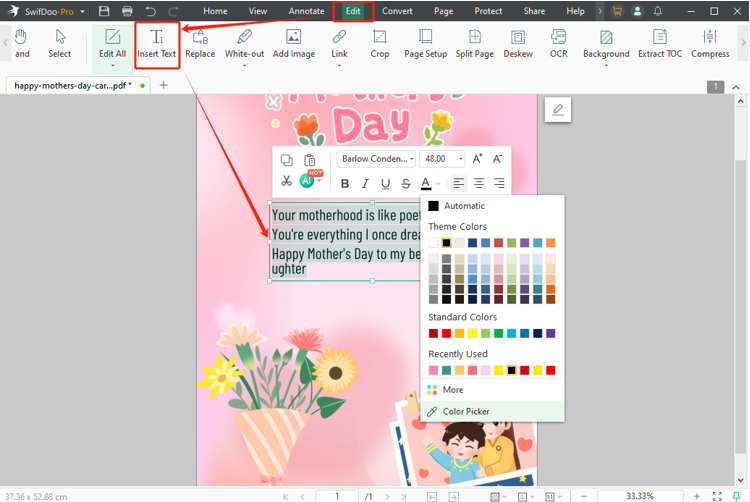Collapse the ribbon with the up chevron
Image resolution: width=750 pixels, height=502 pixels.
tap(736, 87)
